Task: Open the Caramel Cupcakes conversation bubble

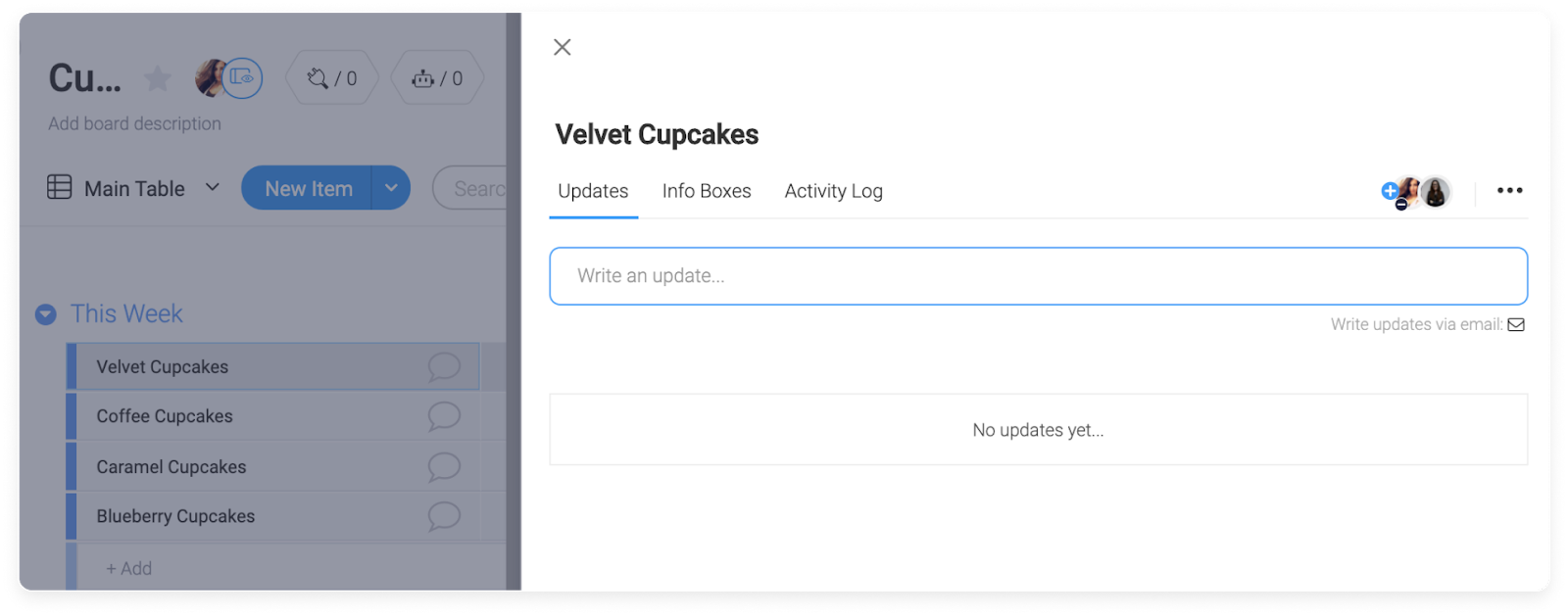Action: coord(444,467)
